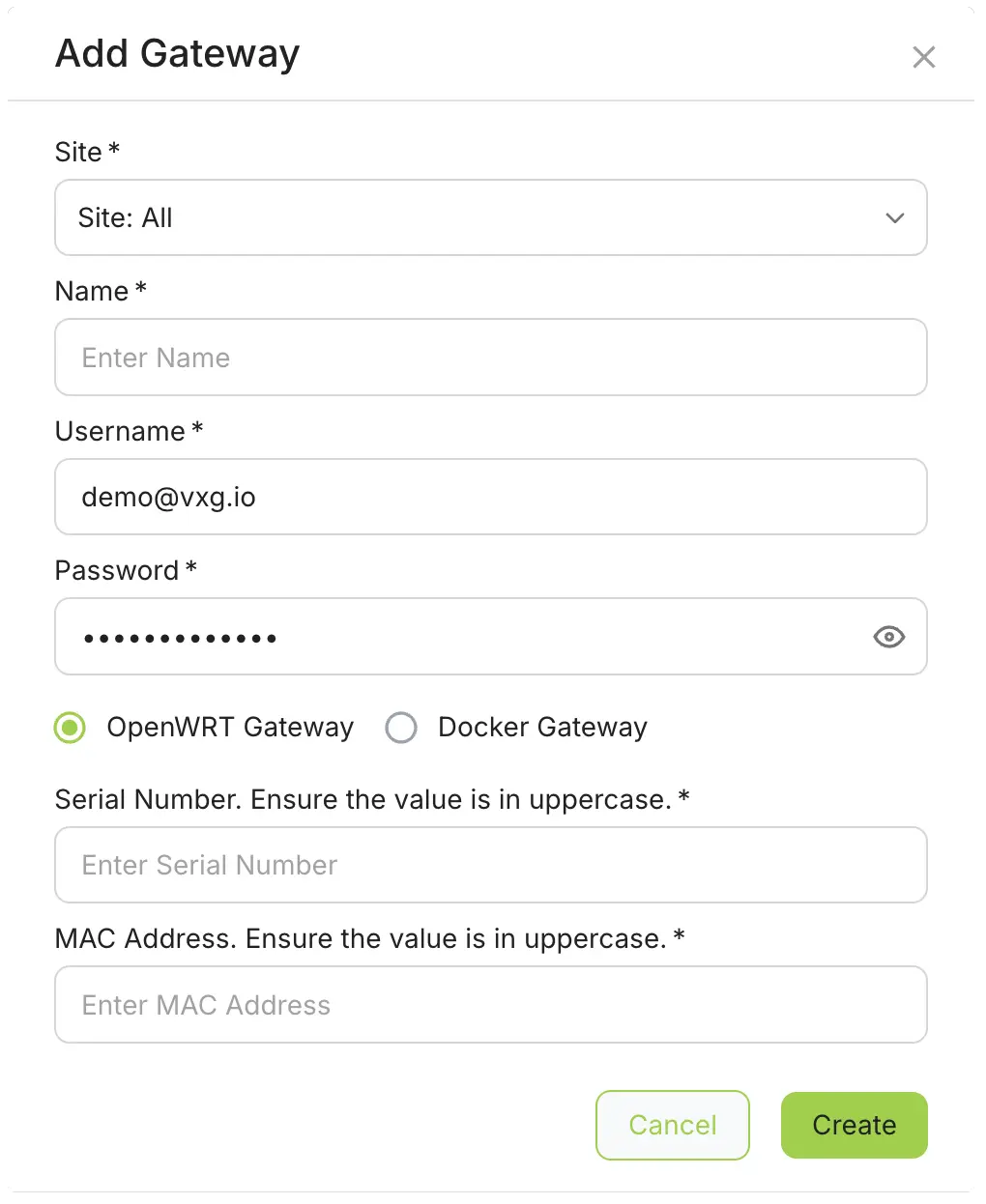The height and width of the screenshot is (1204, 986).
Task: Open the Site: All dropdown
Action: (490, 218)
